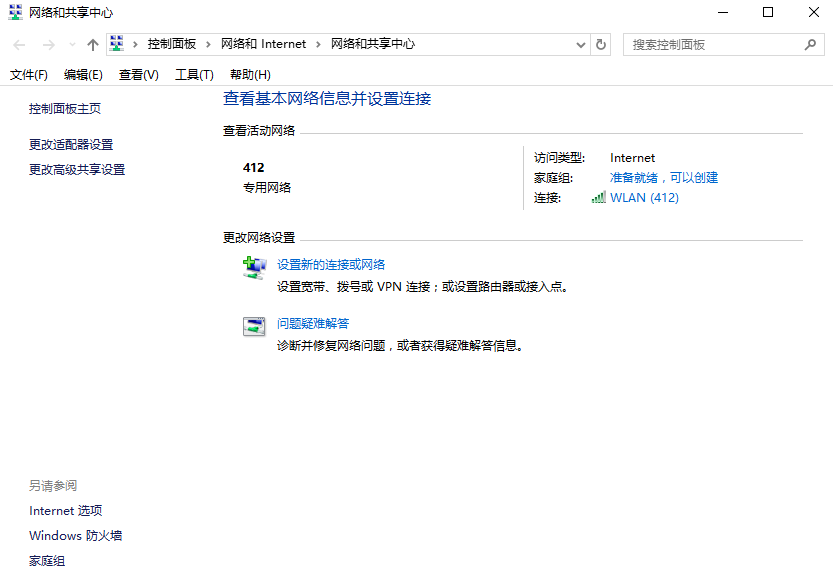This screenshot has height=587, width=833.
Task: Open the 编辑(E) menu
Action: [83, 75]
